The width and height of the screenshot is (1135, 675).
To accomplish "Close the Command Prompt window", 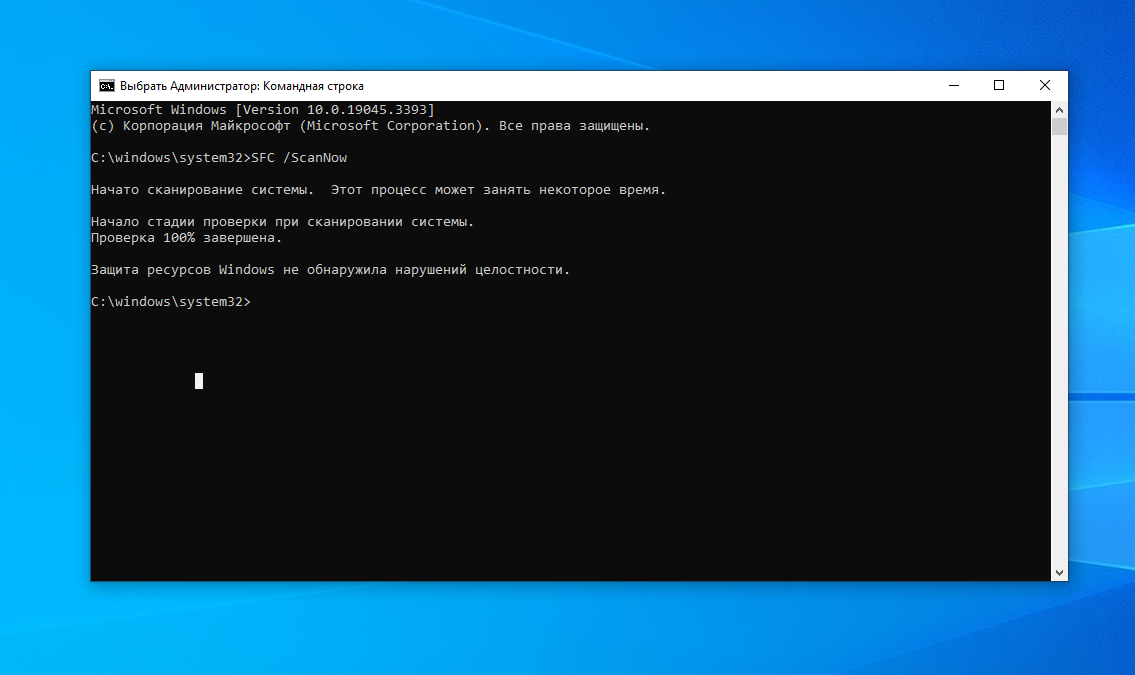I will pos(1045,85).
